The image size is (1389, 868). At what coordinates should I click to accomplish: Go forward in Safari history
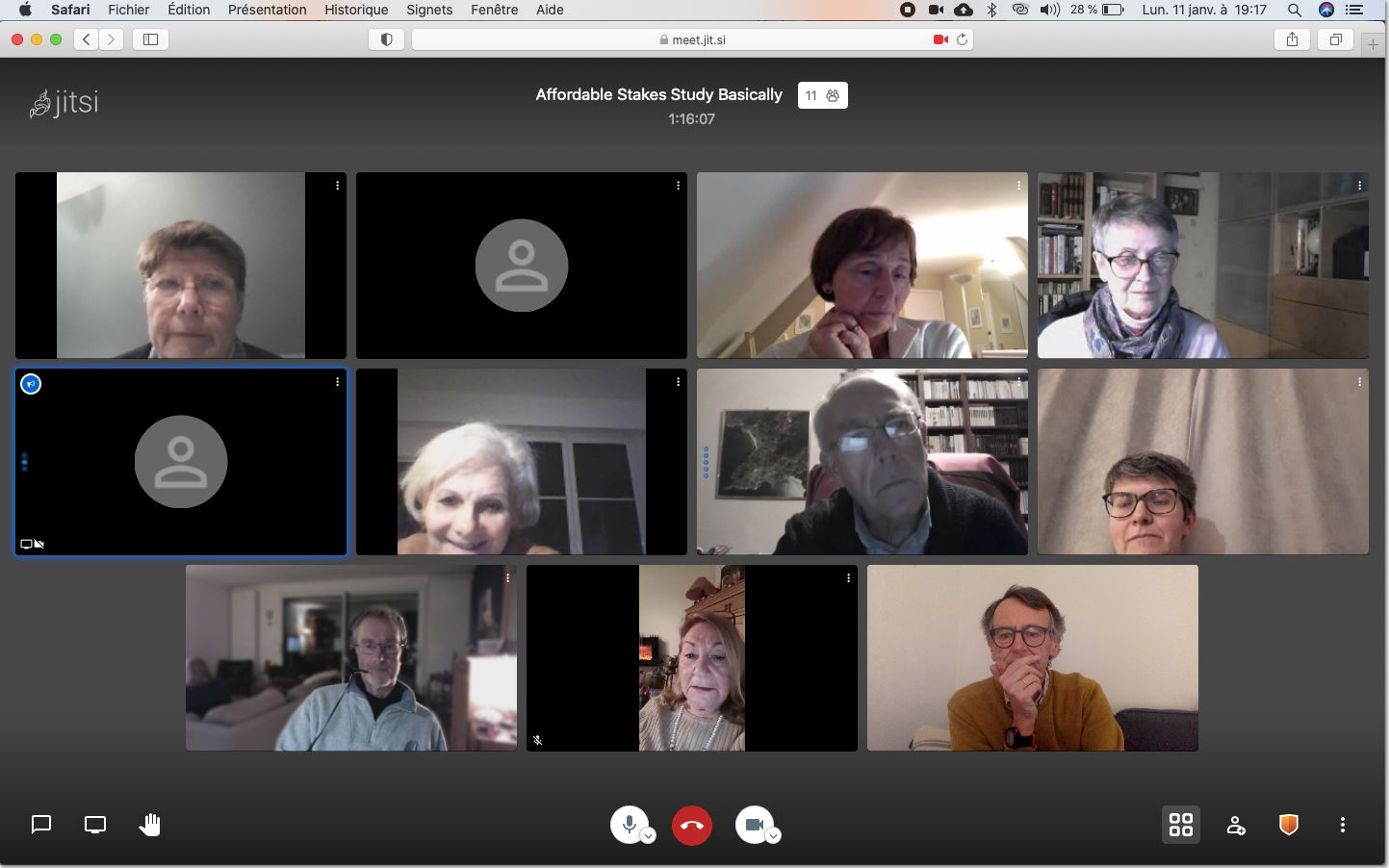[112, 39]
